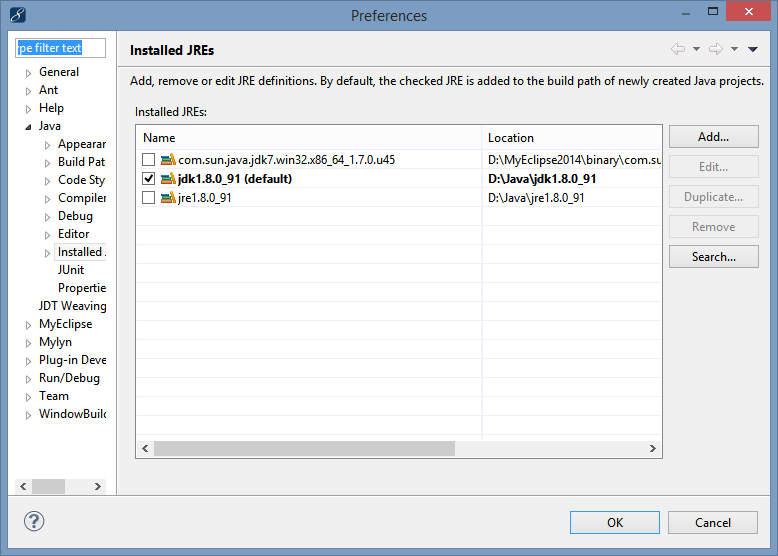Screen dimensions: 778x556
Task: Select Run/Debug preferences category
Action: [69, 378]
